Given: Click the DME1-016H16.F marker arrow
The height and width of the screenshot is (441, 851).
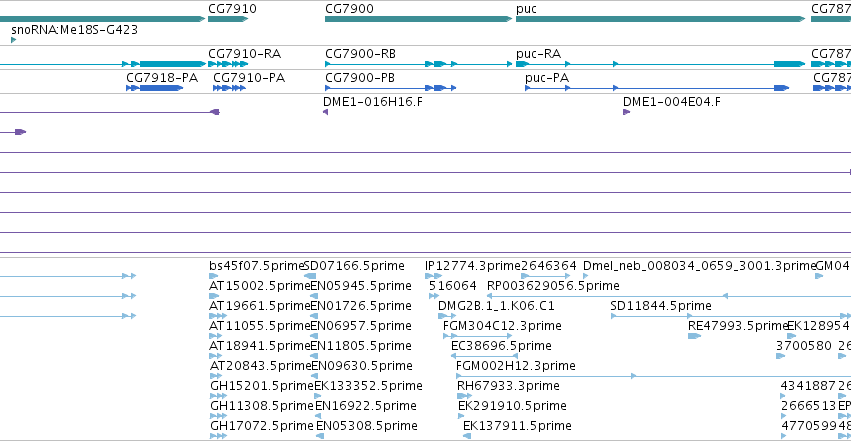Looking at the screenshot, I should pos(326,112).
